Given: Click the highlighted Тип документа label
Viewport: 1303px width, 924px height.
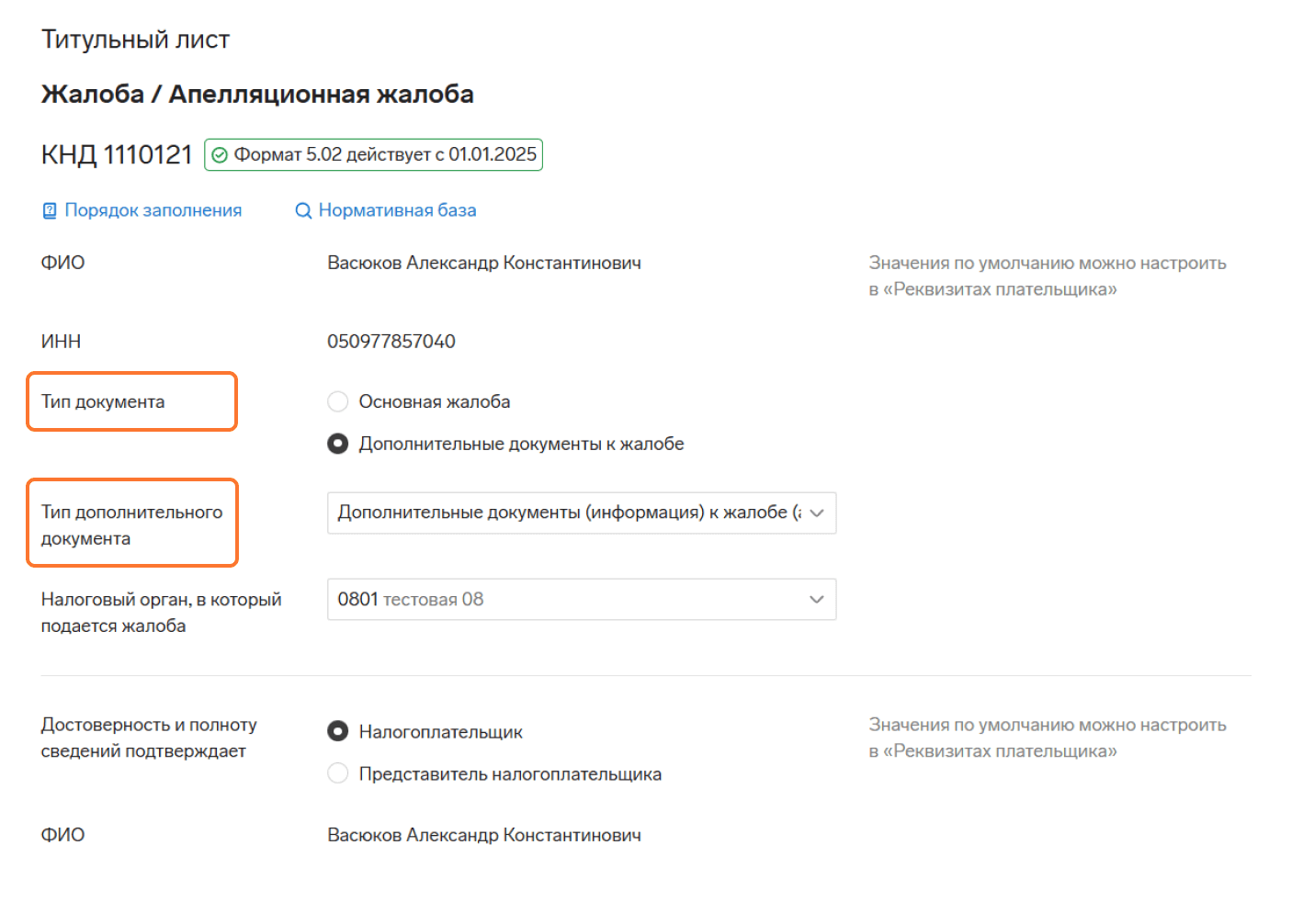Looking at the screenshot, I should coord(103,401).
